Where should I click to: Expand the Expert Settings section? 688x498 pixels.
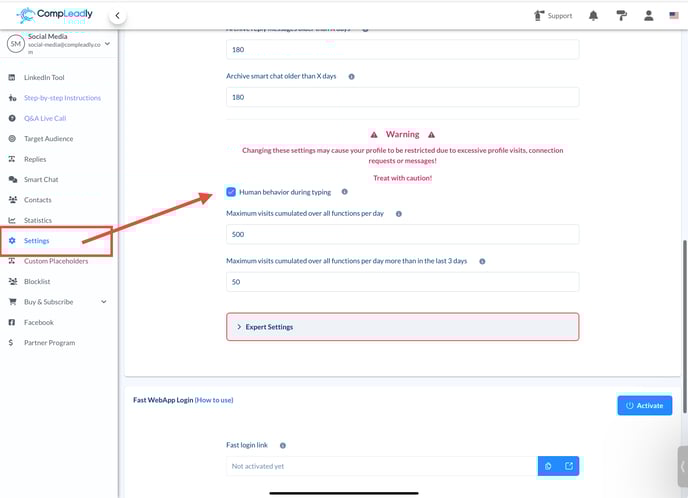(403, 327)
